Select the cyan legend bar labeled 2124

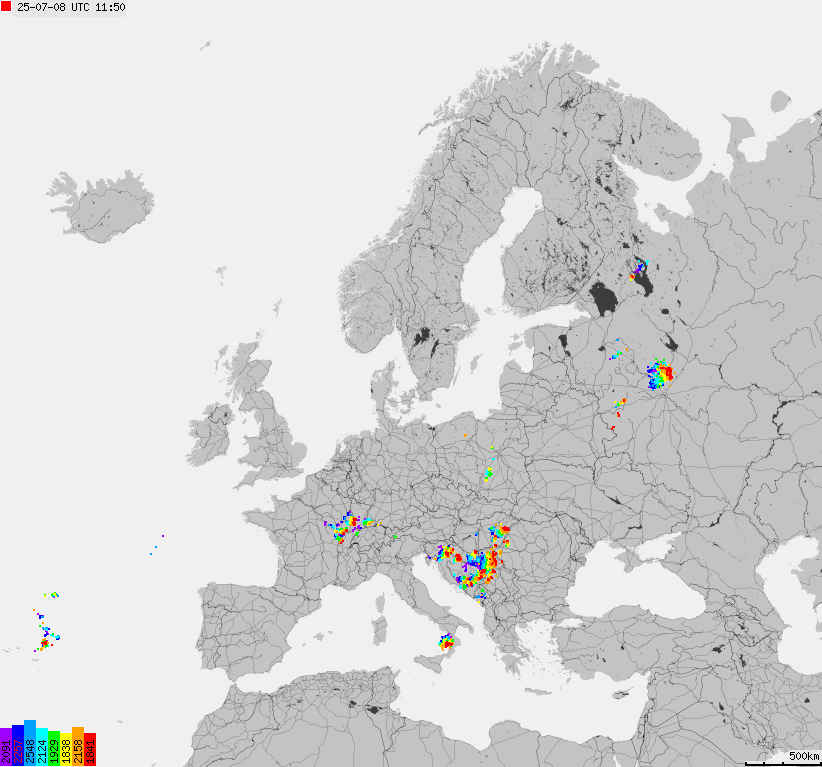click(42, 747)
